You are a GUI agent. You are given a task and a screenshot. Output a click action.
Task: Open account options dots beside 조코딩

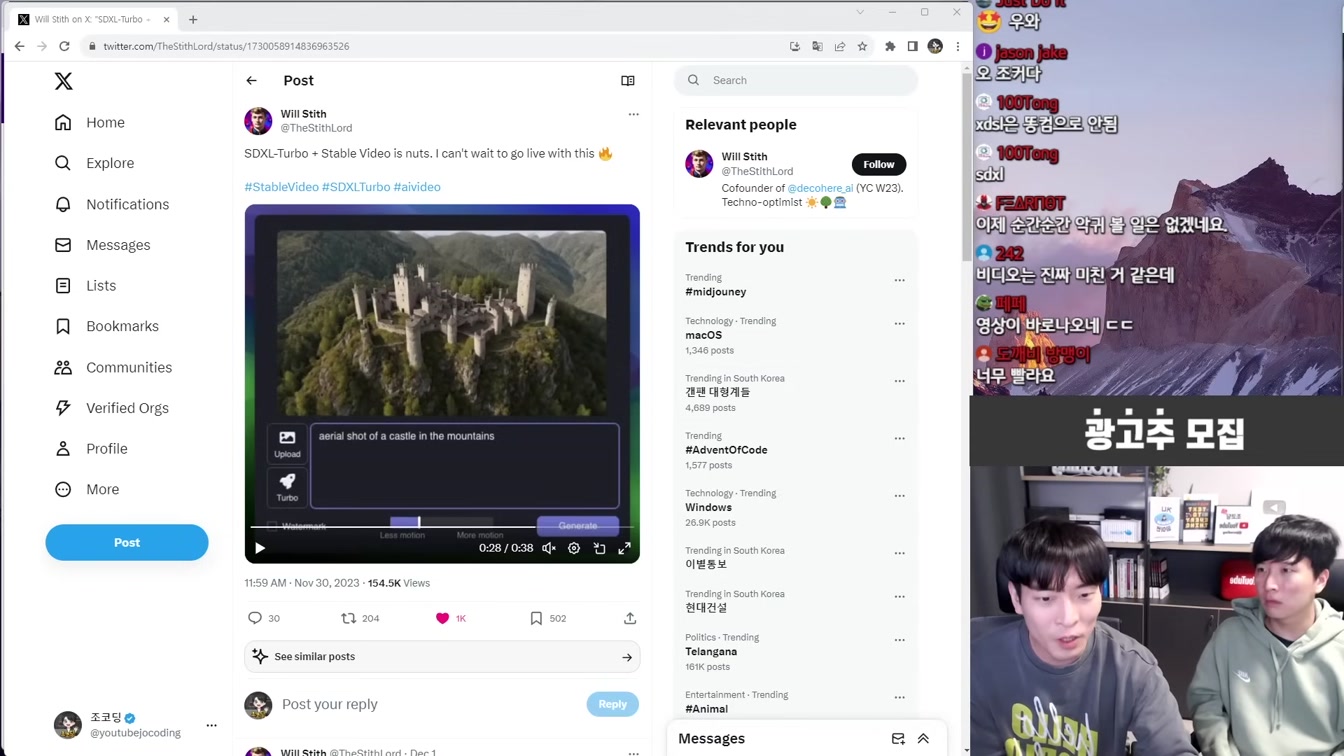(x=211, y=725)
